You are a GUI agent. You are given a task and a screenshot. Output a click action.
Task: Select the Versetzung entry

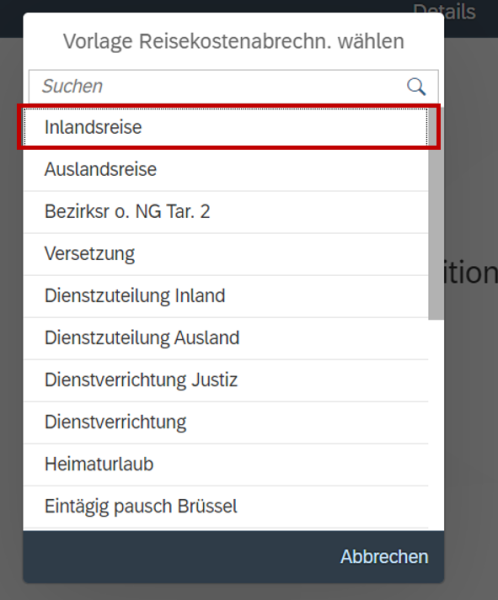pyautogui.click(x=226, y=254)
